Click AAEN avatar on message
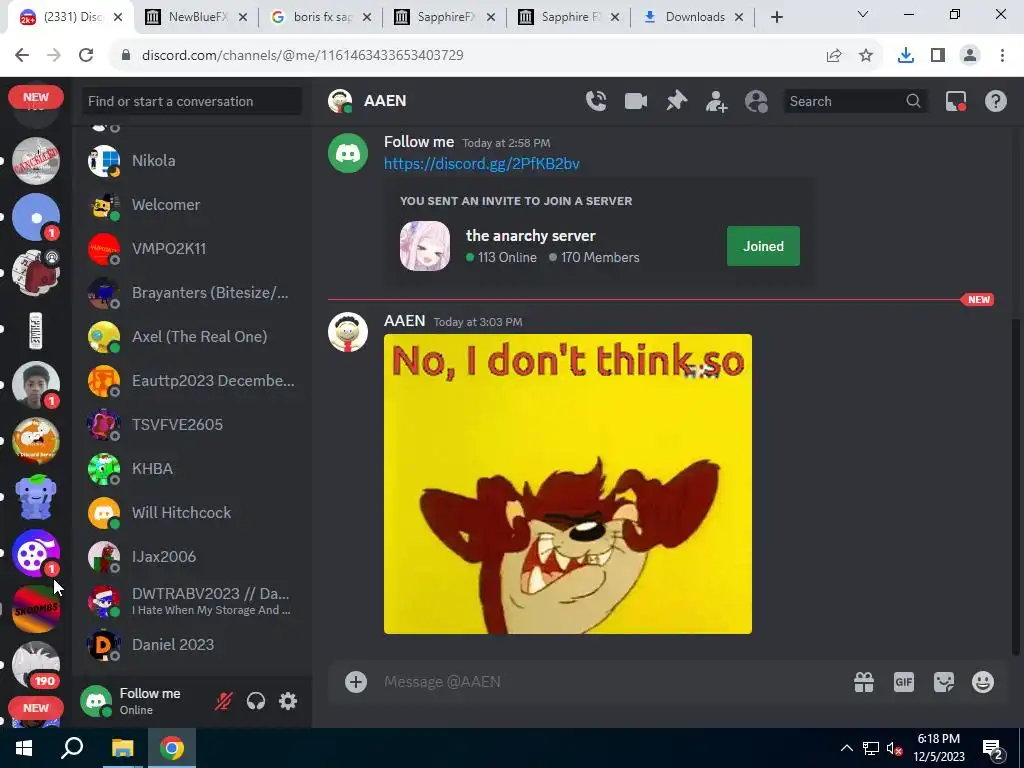 click(x=348, y=332)
